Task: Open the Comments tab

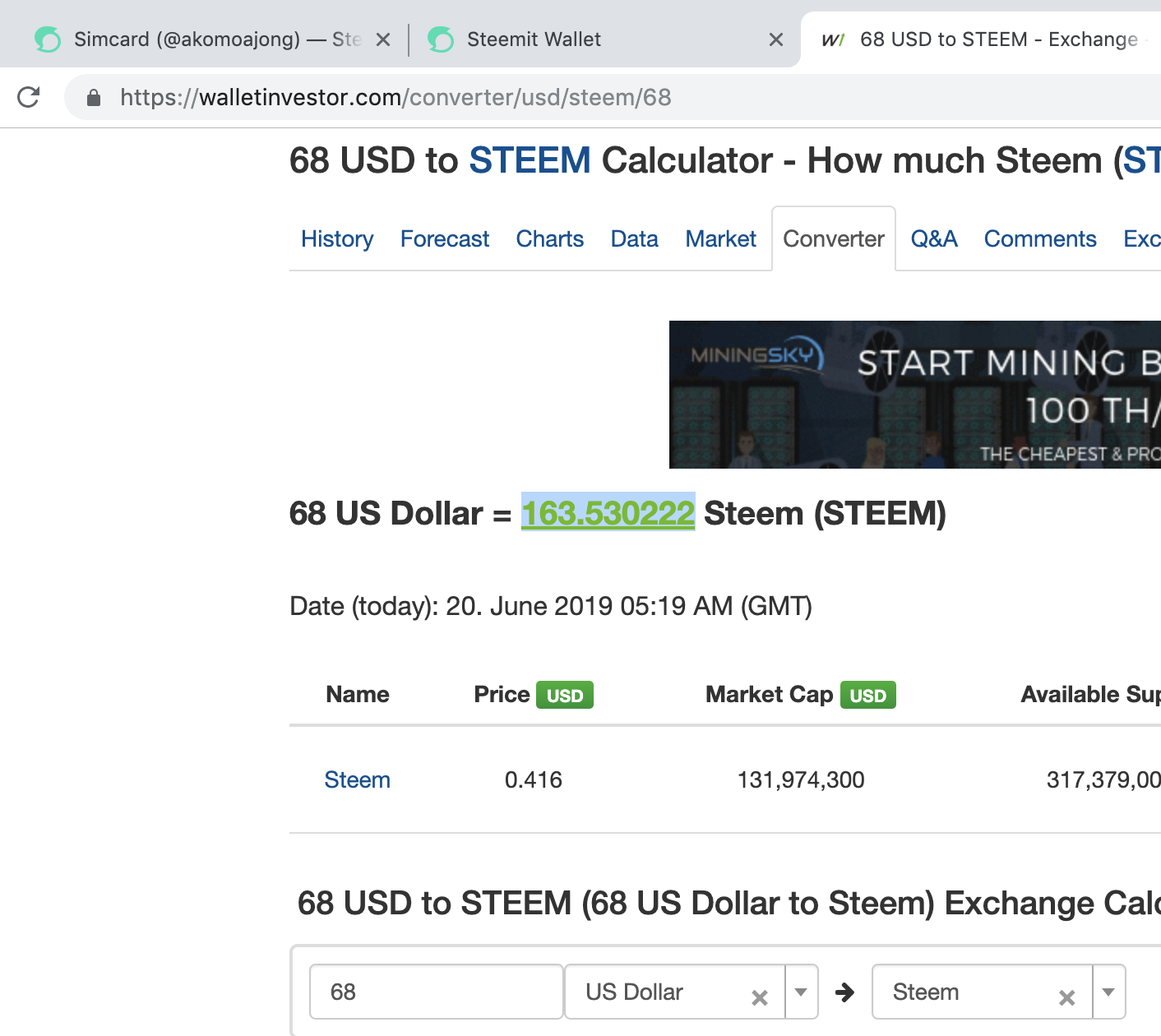Action: point(1040,238)
